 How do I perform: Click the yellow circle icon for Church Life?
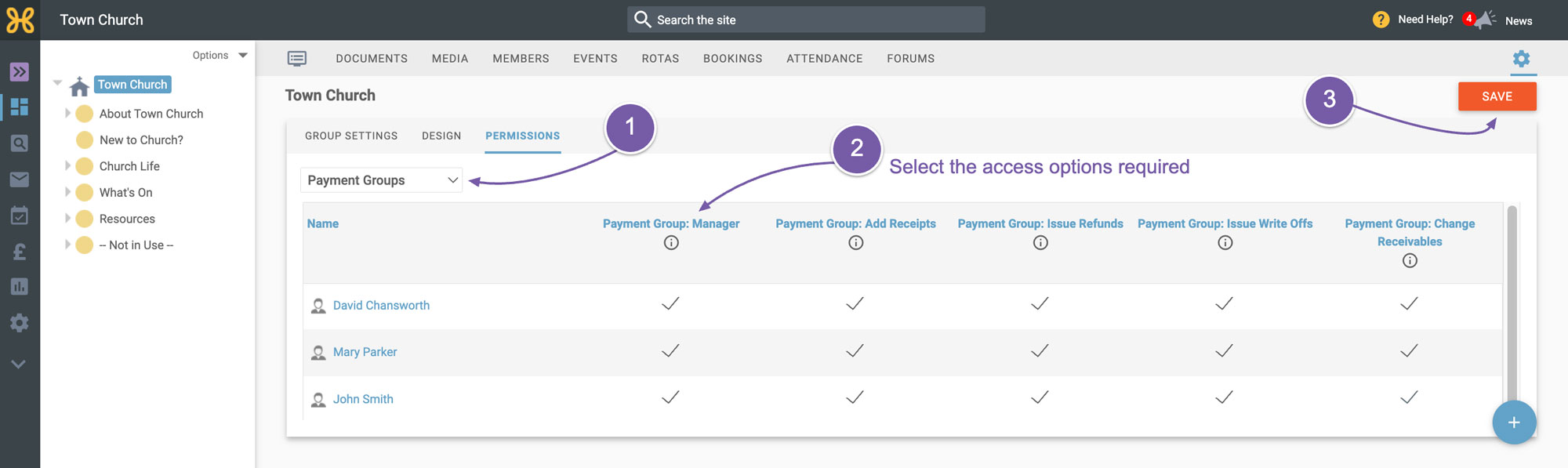[85, 166]
